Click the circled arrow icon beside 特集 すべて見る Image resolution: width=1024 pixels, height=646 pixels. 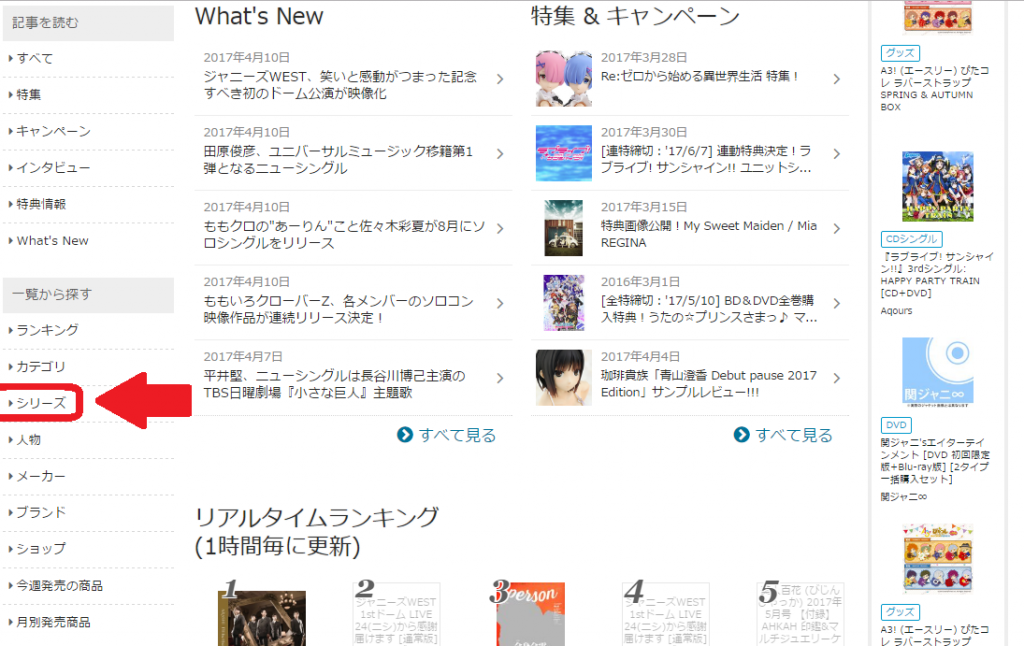[x=741, y=434]
